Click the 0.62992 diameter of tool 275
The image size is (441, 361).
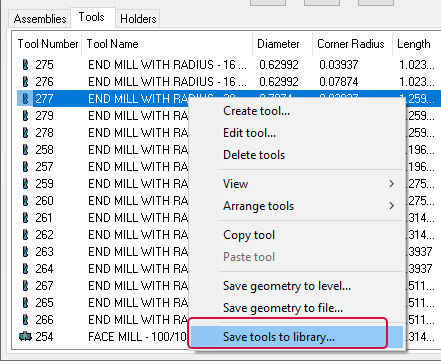(x=279, y=65)
